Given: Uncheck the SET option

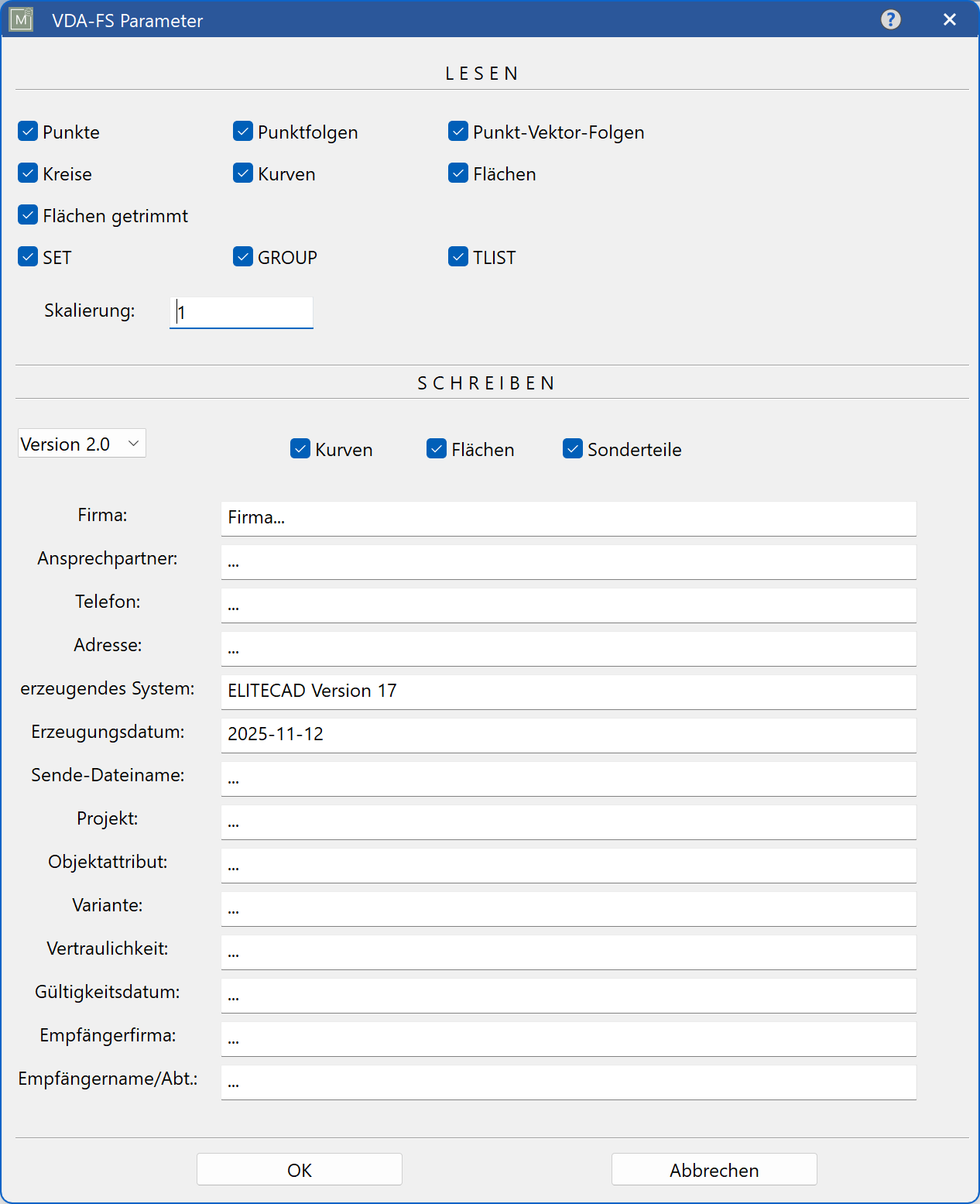Looking at the screenshot, I should point(28,256).
